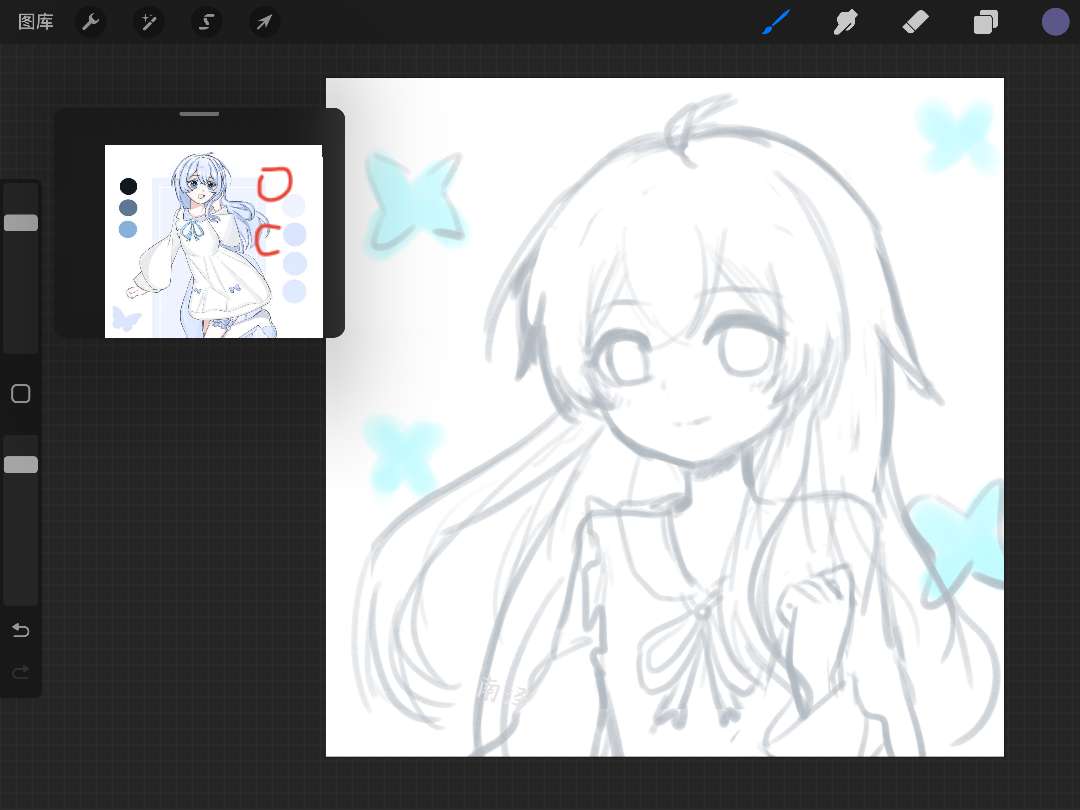Click the brush opacity slider handle
Viewport: 1080px width, 810px height.
pyautogui.click(x=21, y=465)
